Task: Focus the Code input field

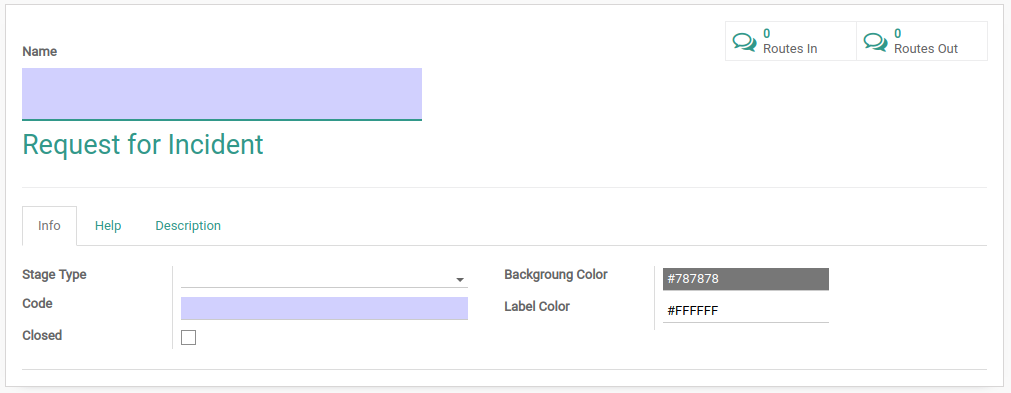Action: click(324, 309)
